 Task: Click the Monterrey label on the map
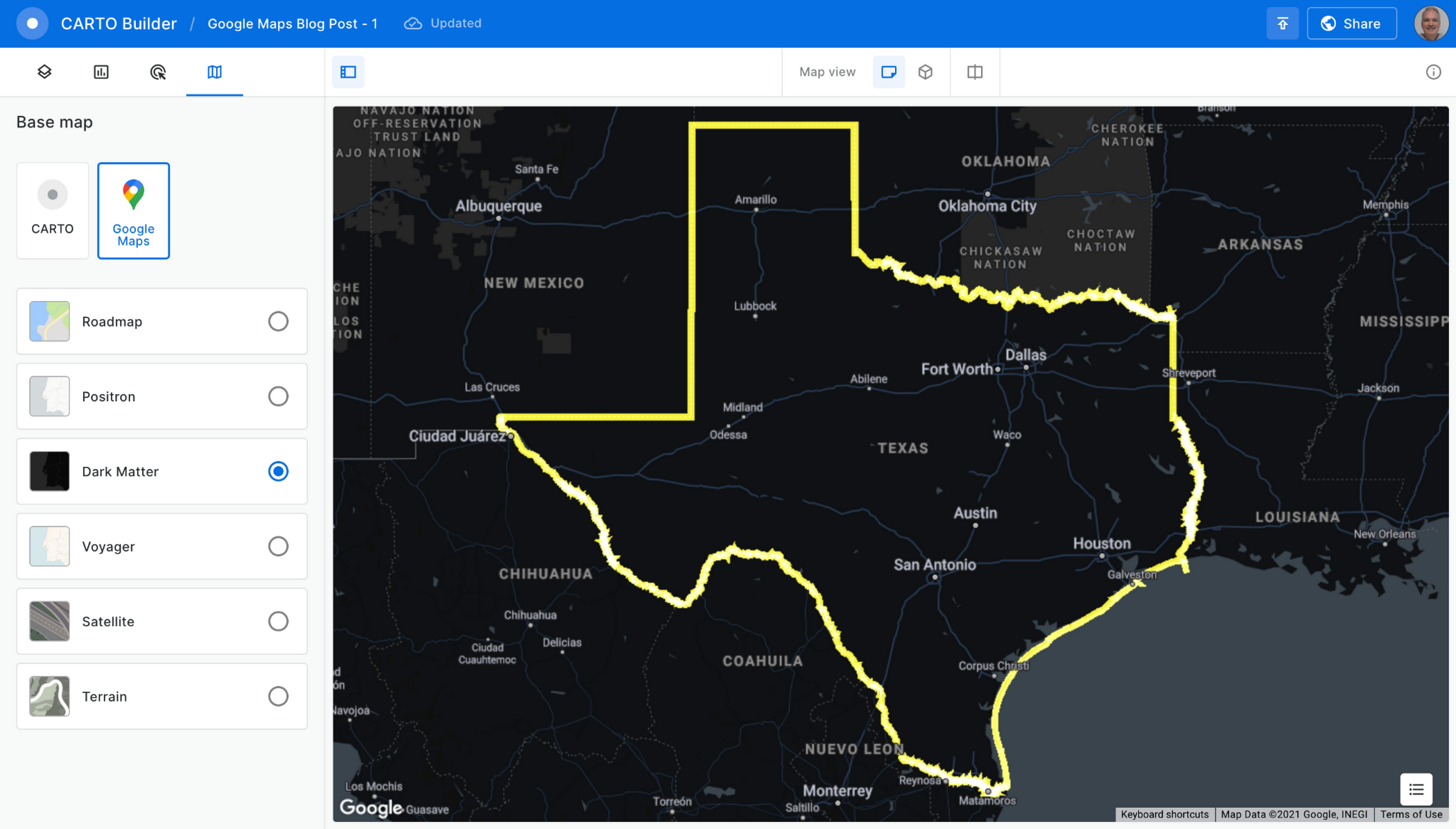click(838, 791)
